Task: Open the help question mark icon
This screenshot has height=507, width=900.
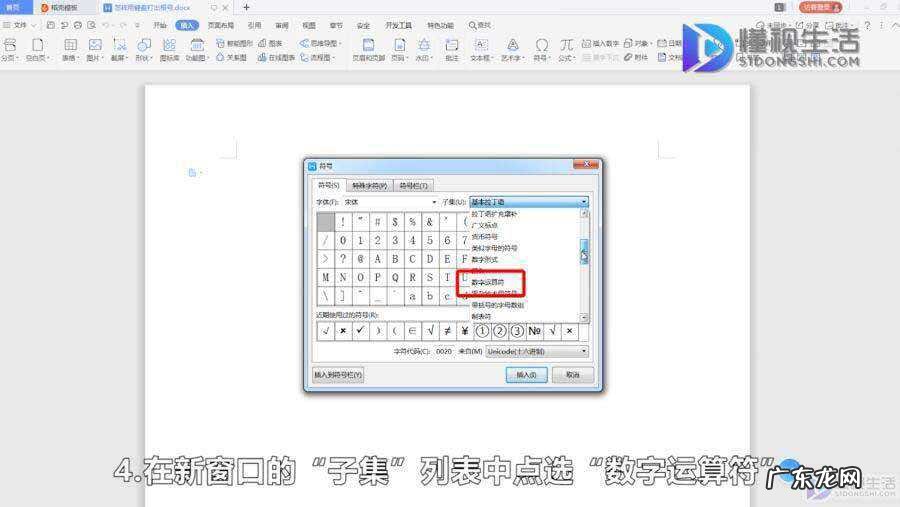Action: (x=867, y=25)
